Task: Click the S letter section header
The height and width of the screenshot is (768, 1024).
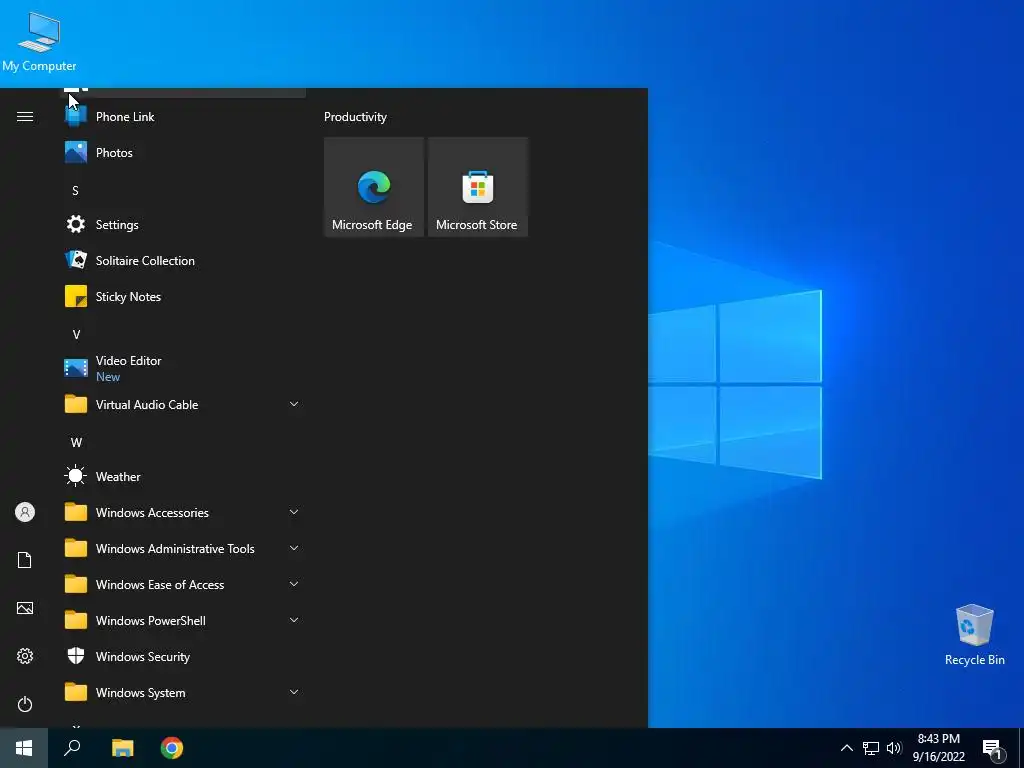Action: (x=75, y=191)
